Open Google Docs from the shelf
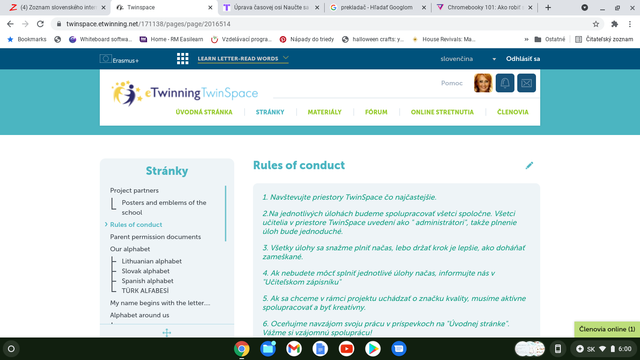This screenshot has width=640, height=360. [x=320, y=349]
